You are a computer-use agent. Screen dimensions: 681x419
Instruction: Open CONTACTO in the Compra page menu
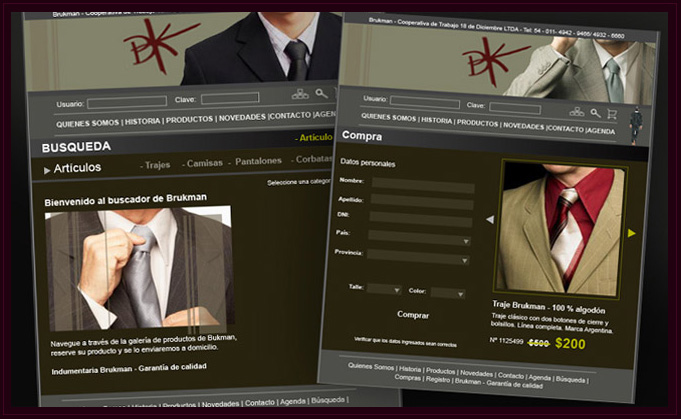pos(565,129)
